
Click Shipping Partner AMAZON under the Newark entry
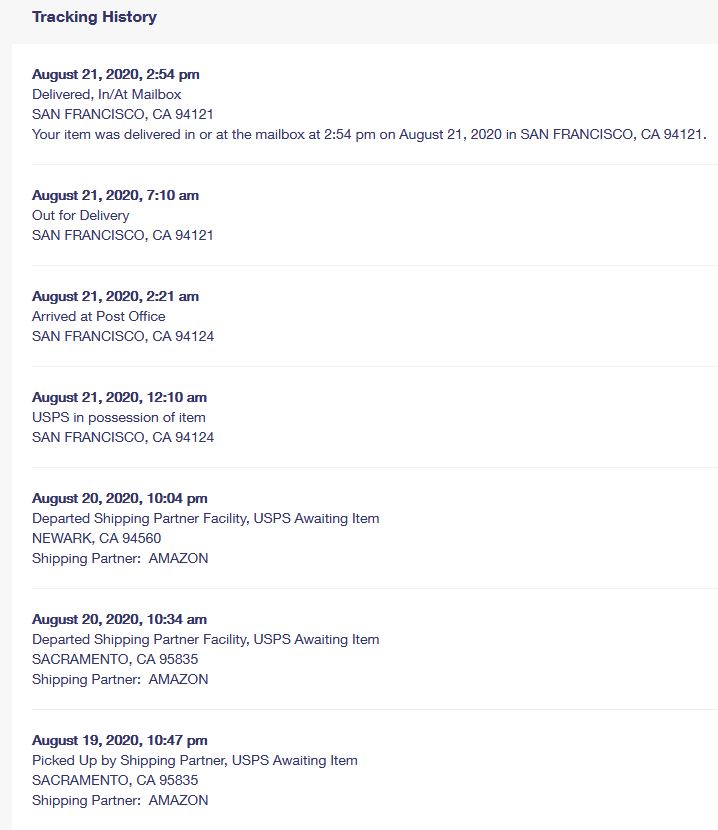(x=120, y=558)
